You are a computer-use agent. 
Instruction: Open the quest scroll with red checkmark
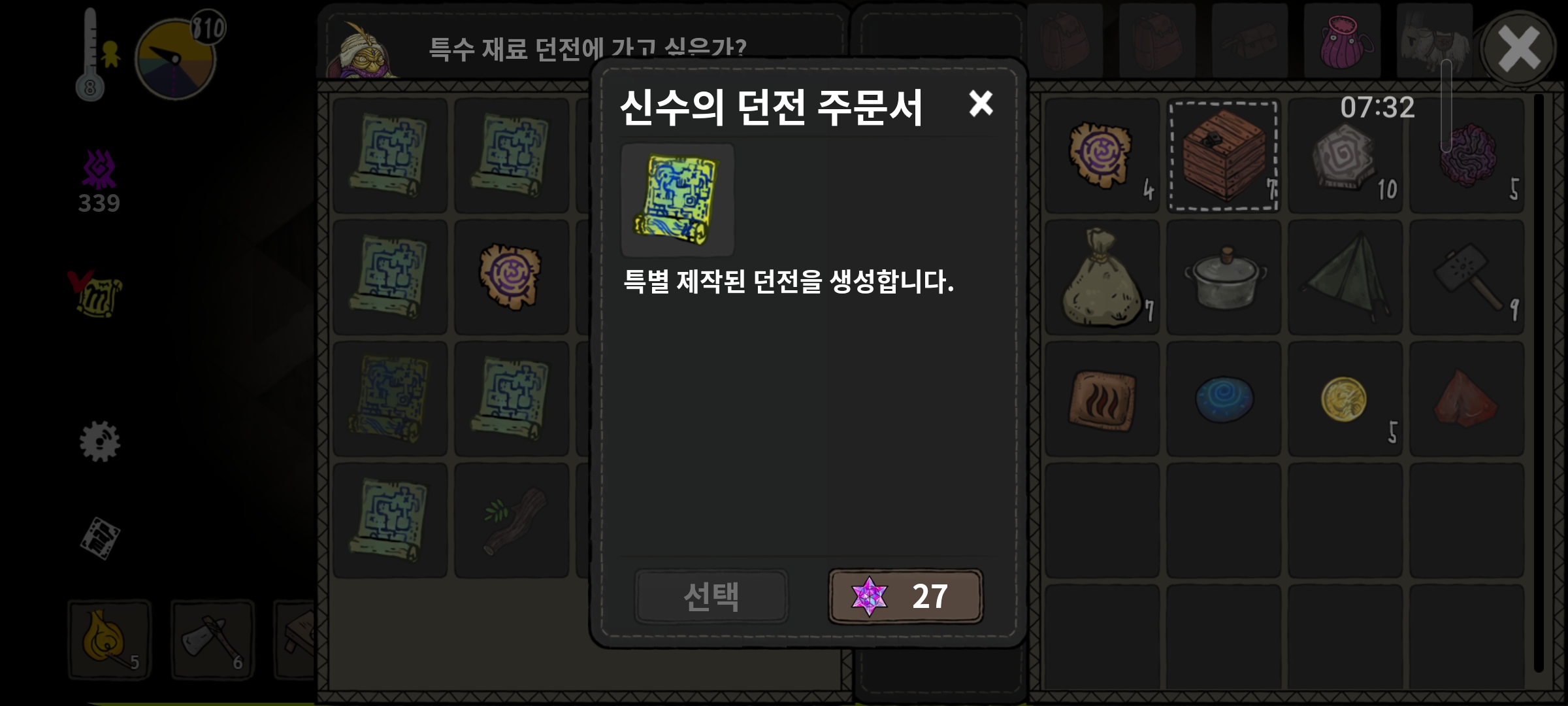click(x=95, y=294)
